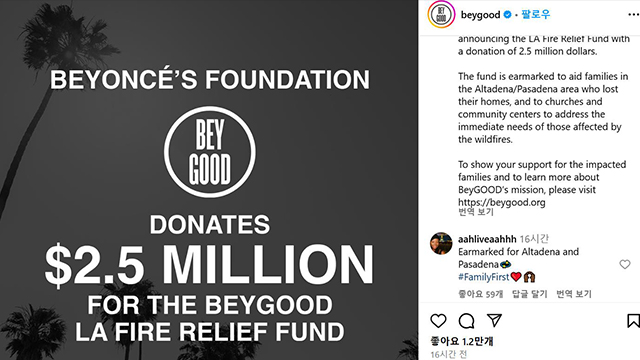Image resolution: width=640 pixels, height=360 pixels.
Task: Open beygood profile picture story
Action: (x=441, y=15)
